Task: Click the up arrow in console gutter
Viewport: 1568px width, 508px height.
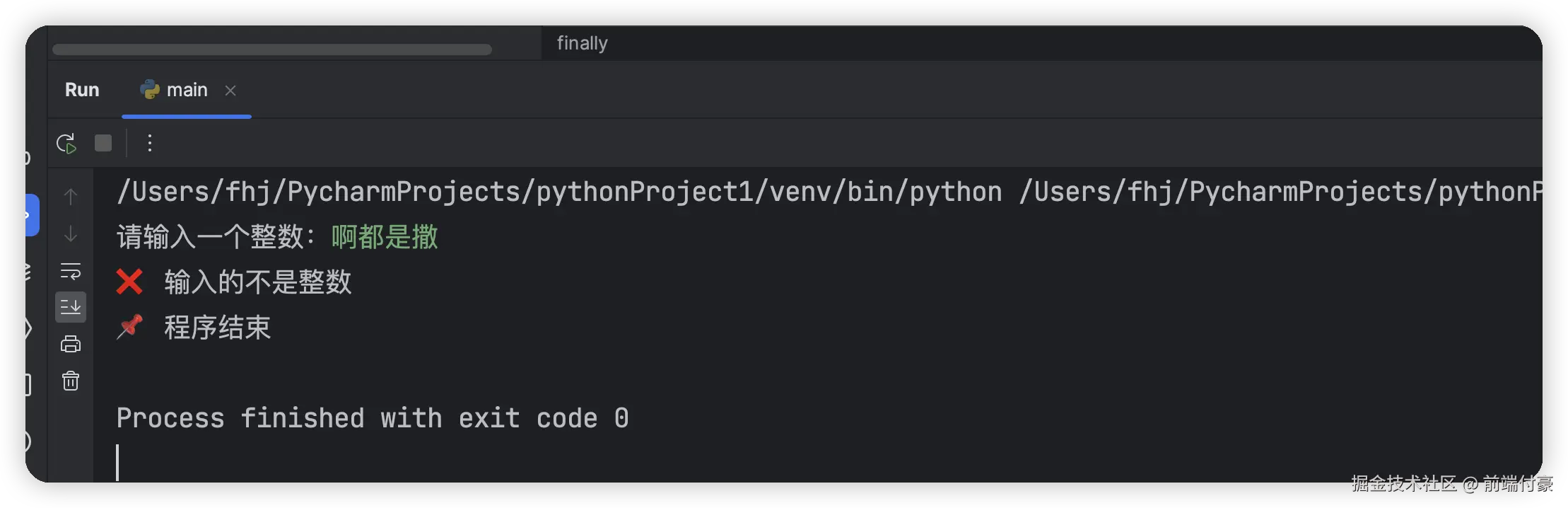Action: [71, 197]
